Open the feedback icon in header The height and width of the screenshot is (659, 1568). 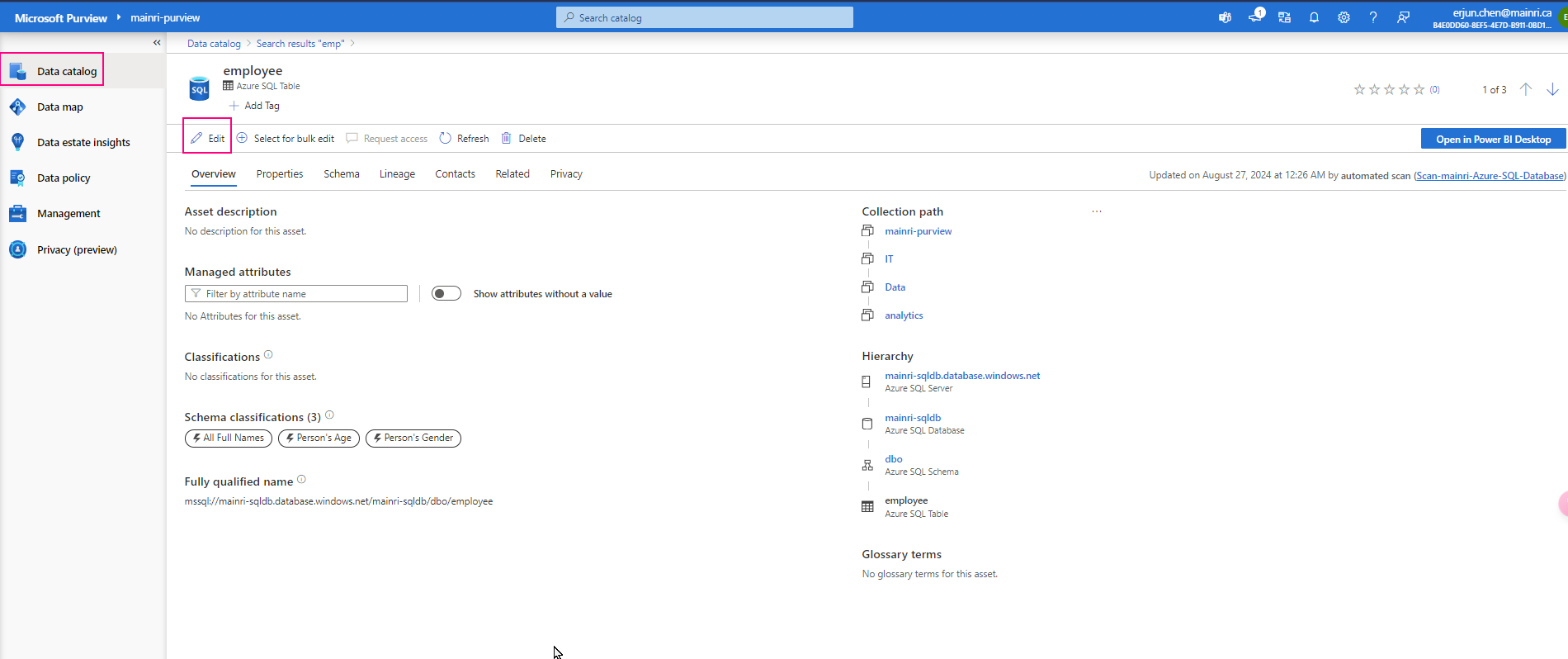(1403, 17)
